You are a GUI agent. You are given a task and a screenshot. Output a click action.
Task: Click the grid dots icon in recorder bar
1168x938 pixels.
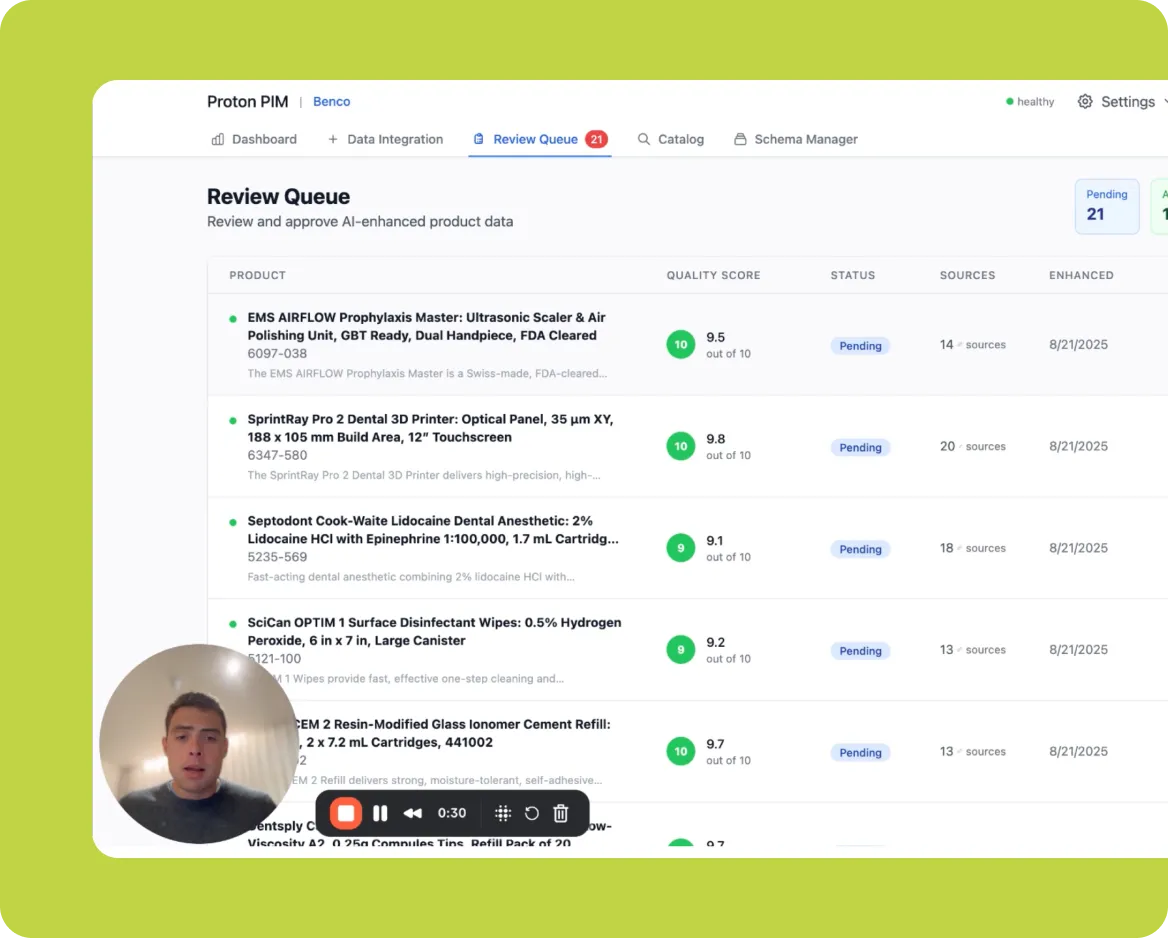pyautogui.click(x=503, y=813)
